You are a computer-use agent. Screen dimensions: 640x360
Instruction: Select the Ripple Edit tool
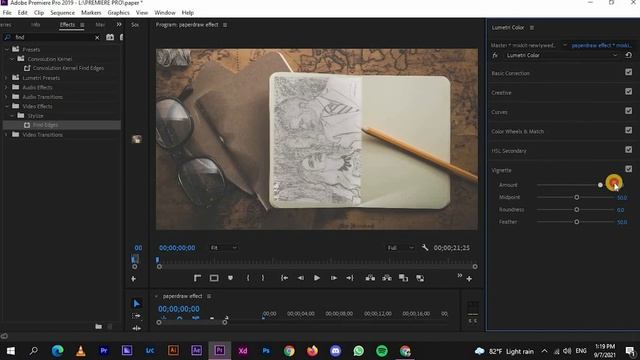pos(137,328)
